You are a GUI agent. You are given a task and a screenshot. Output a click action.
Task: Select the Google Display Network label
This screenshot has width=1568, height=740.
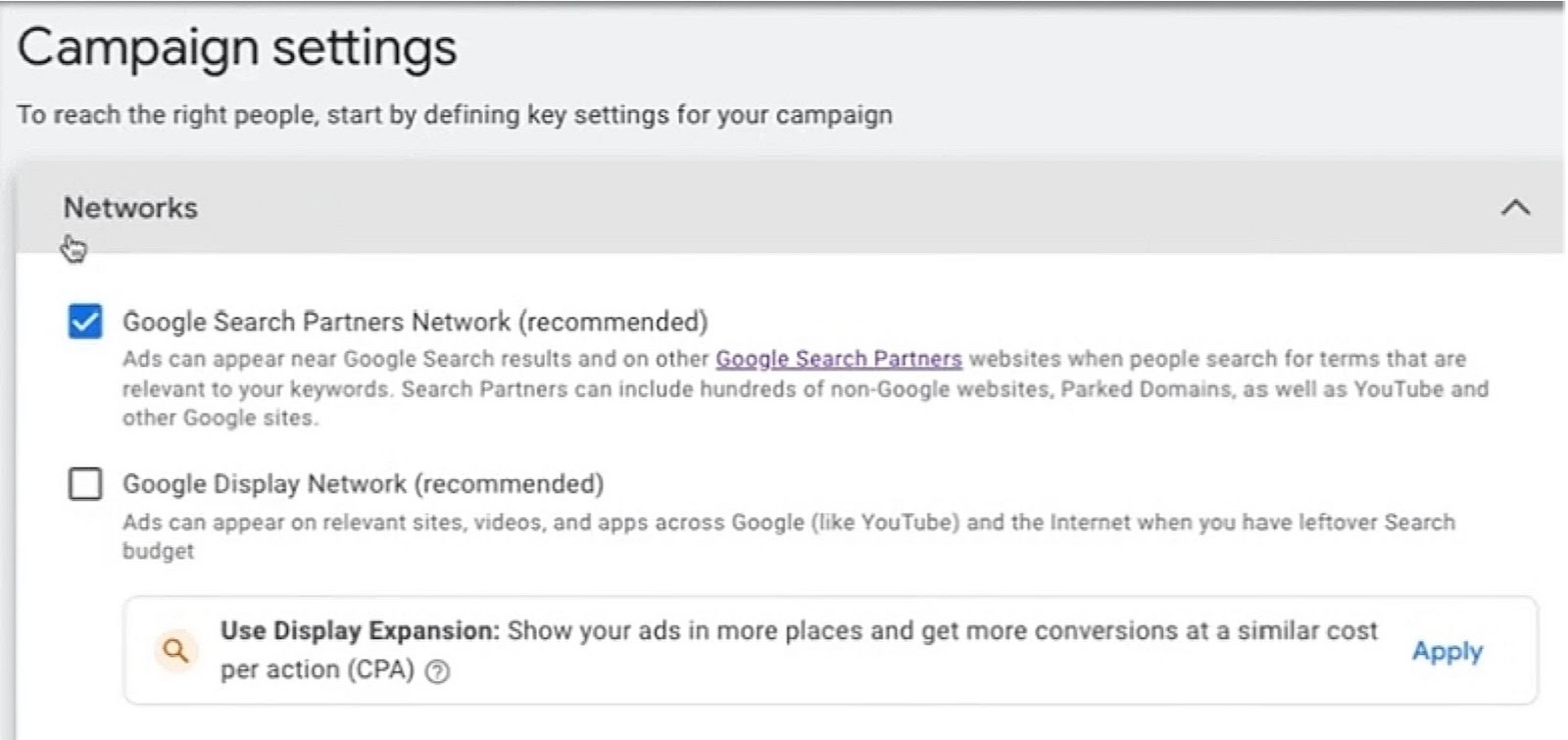265,484
